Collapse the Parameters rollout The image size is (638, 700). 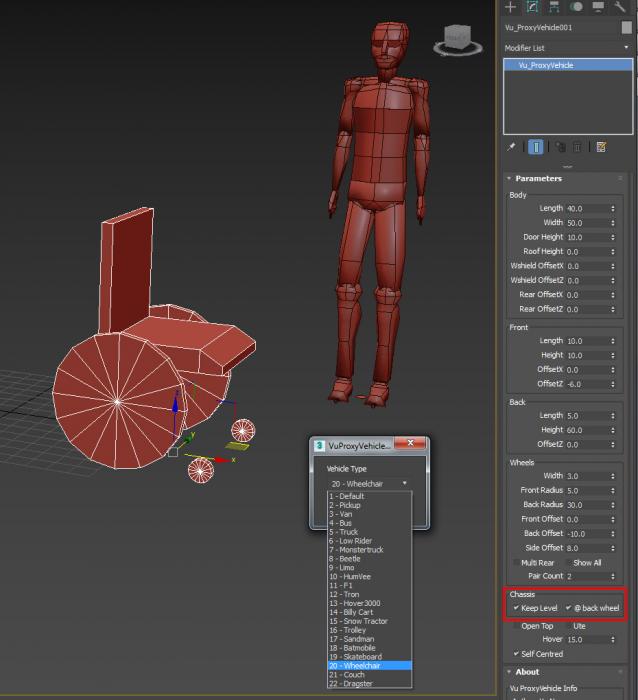tap(538, 178)
